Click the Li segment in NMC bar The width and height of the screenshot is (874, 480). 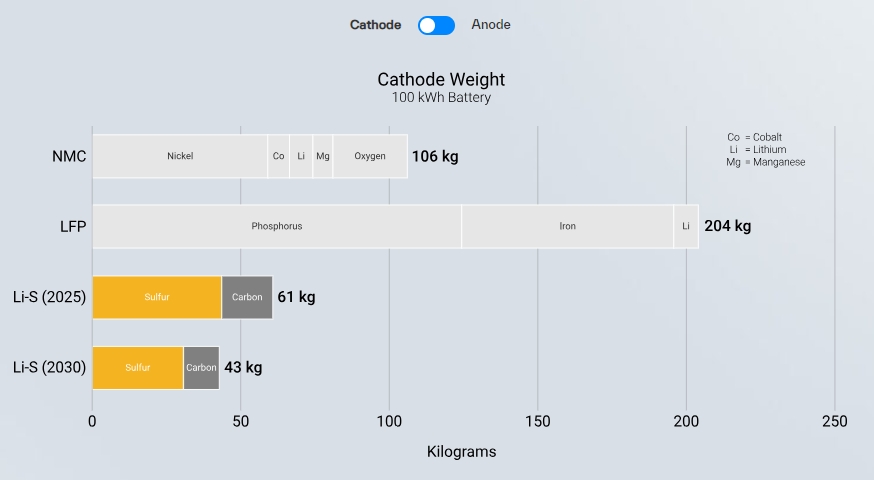click(x=301, y=156)
